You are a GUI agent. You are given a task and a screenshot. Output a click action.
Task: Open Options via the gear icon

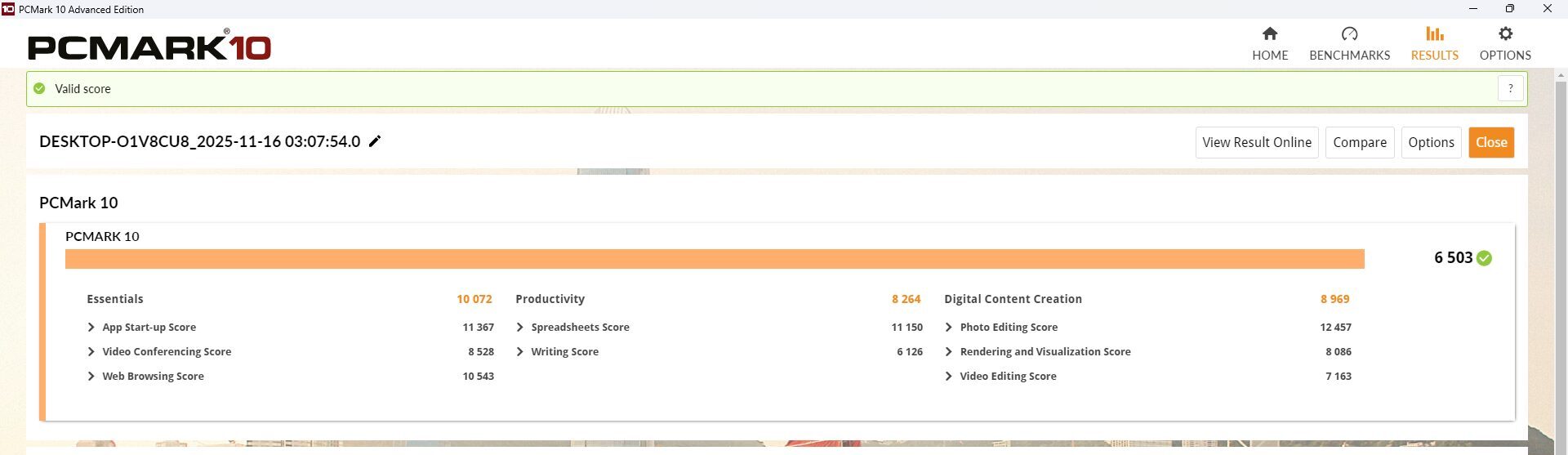pos(1505,33)
